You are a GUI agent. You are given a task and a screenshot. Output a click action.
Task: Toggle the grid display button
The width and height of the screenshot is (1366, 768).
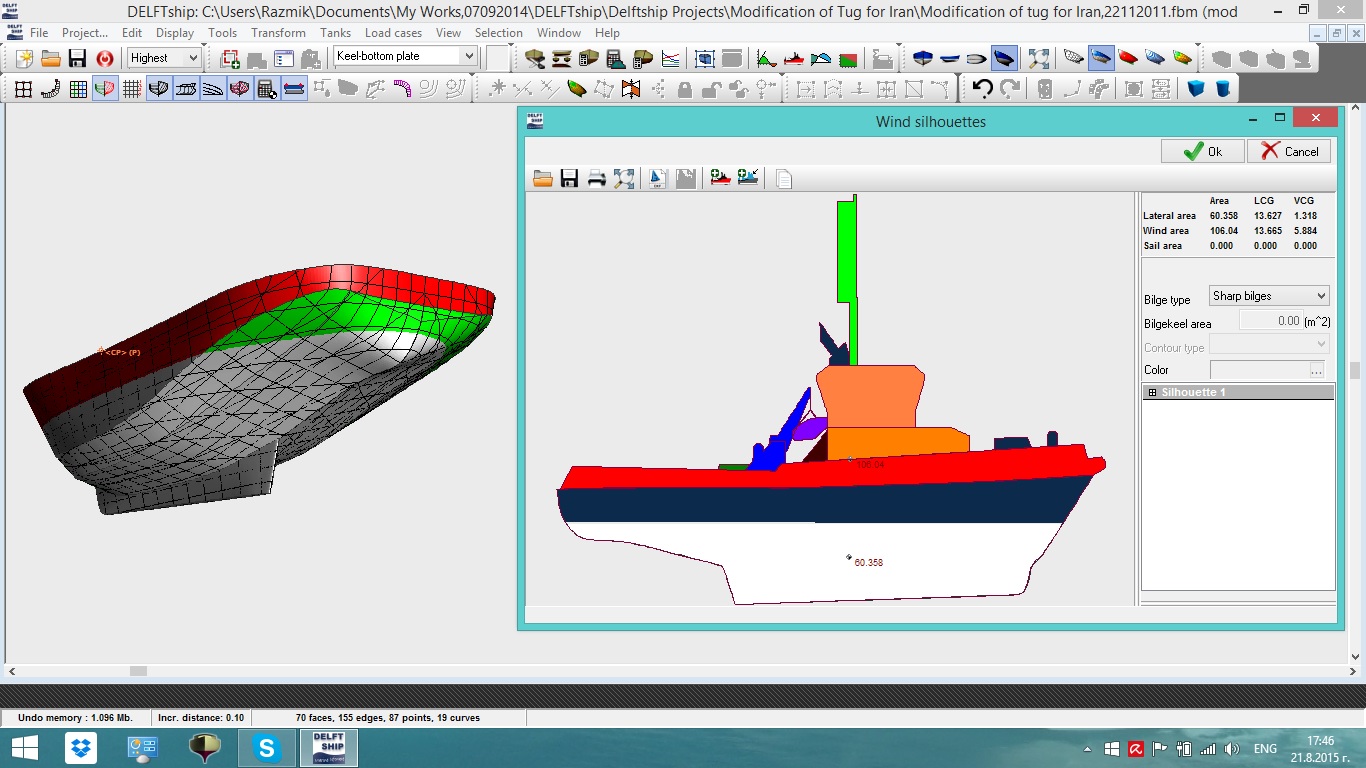pyautogui.click(x=132, y=89)
